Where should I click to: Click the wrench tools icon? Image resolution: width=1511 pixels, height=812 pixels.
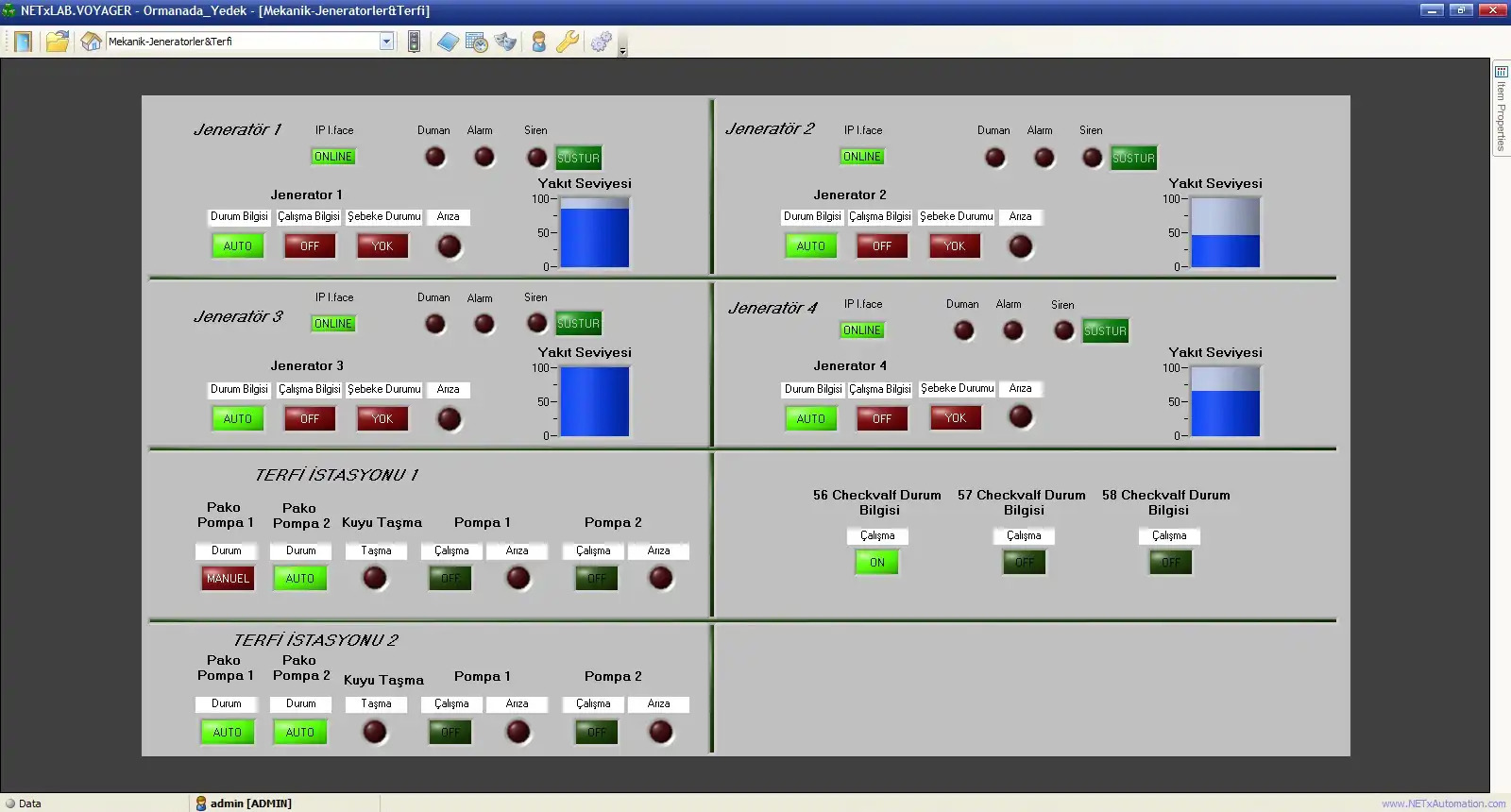pos(568,42)
